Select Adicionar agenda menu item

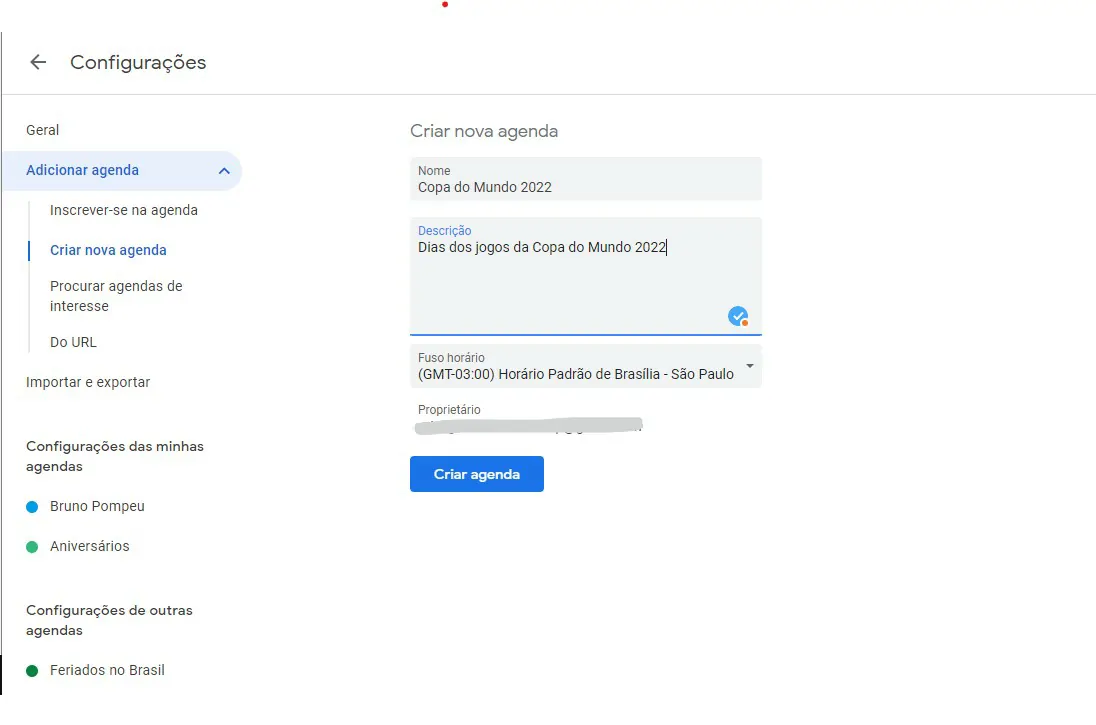(x=122, y=171)
